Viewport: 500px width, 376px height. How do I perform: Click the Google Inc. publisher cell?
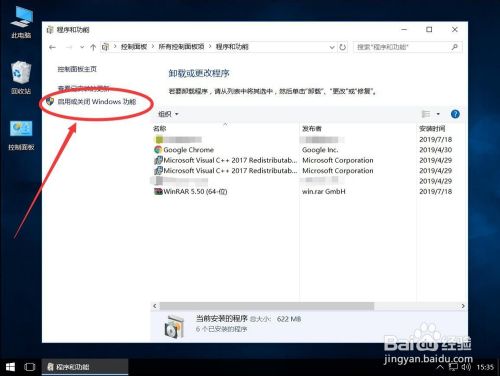[320, 150]
